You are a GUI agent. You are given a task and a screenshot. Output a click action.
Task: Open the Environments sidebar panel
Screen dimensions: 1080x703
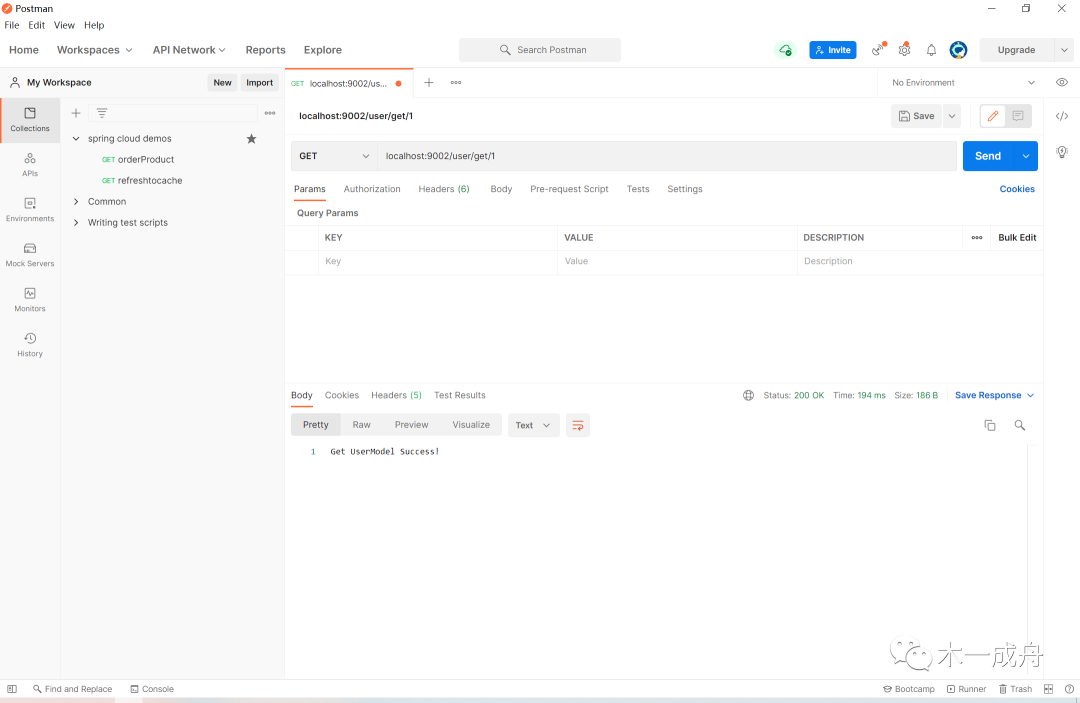pyautogui.click(x=30, y=210)
